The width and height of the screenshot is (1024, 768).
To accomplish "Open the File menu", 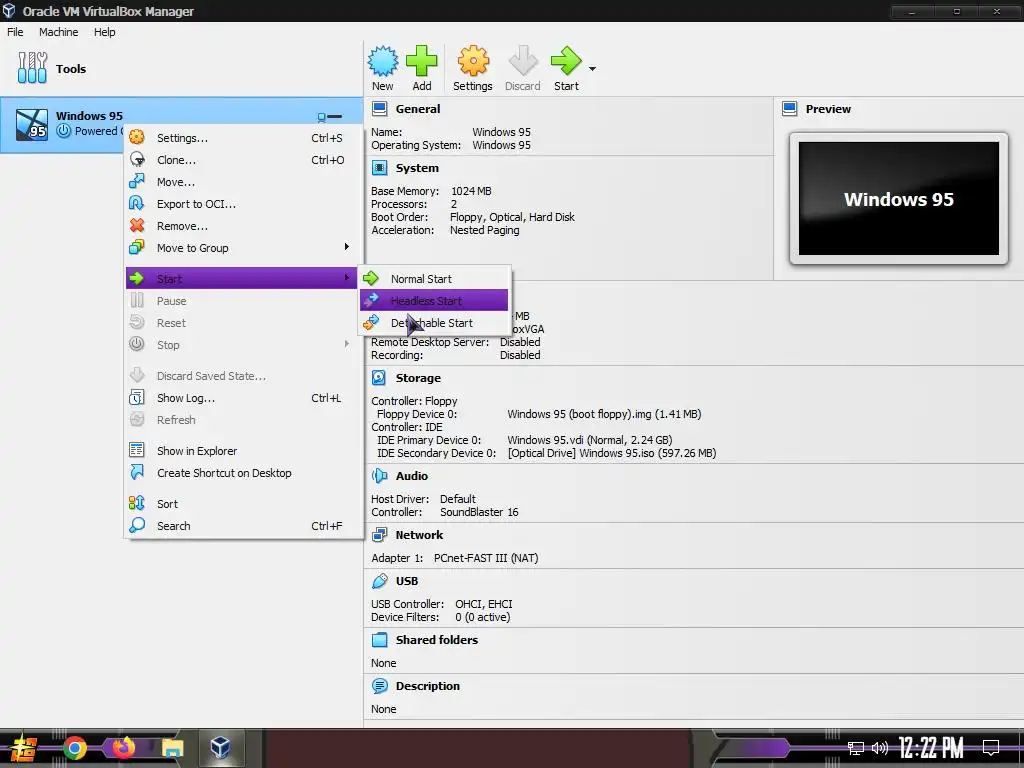I will point(15,32).
